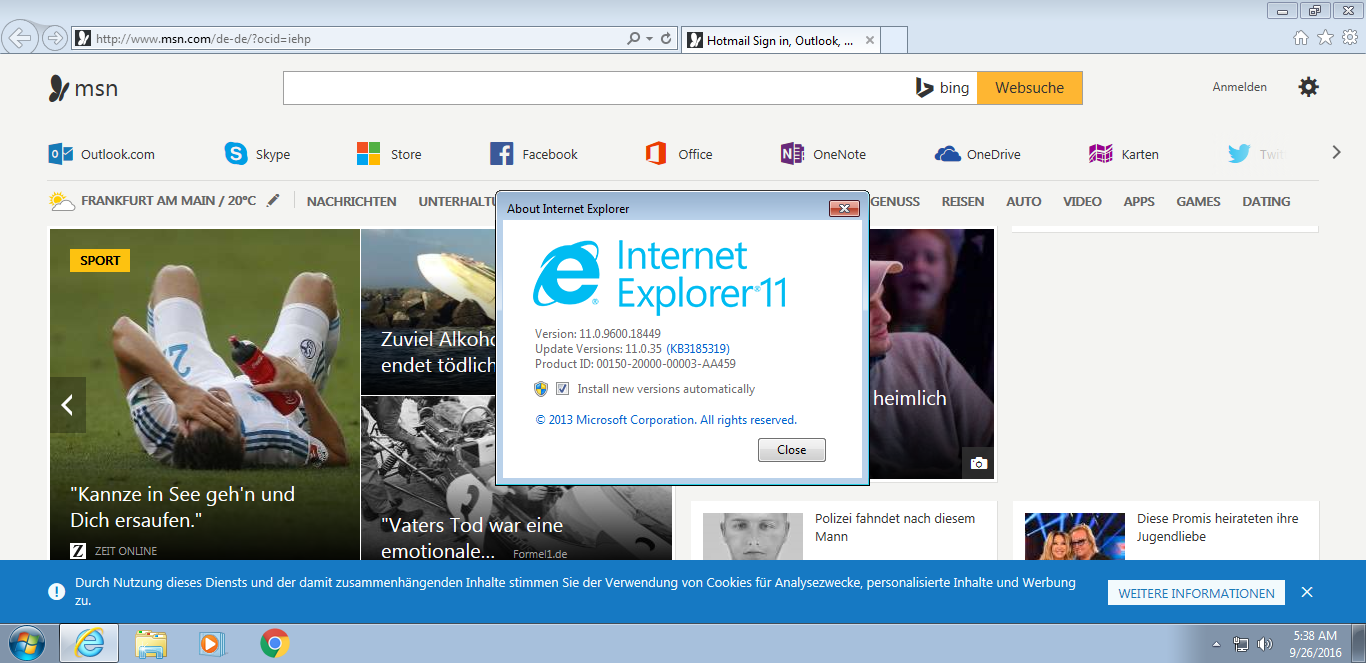Image resolution: width=1366 pixels, height=663 pixels.
Task: Open the Kannze in See geh'n headline
Action: pyautogui.click(x=183, y=507)
